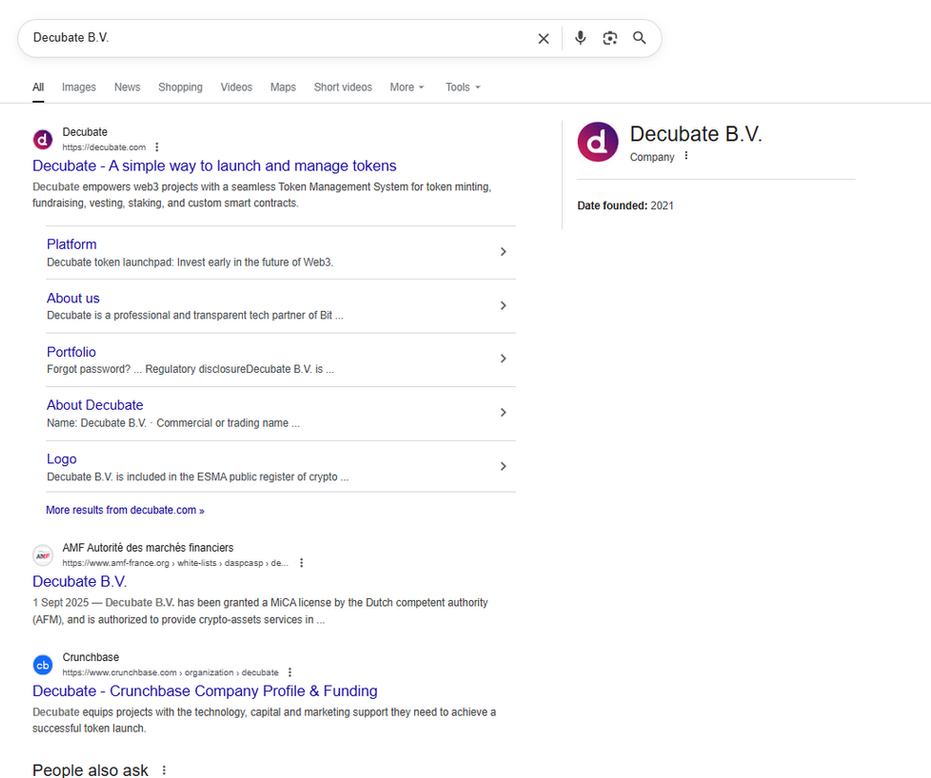
Task: Click 'AMF Autorité des marchés financiers' site name
Action: (x=148, y=548)
